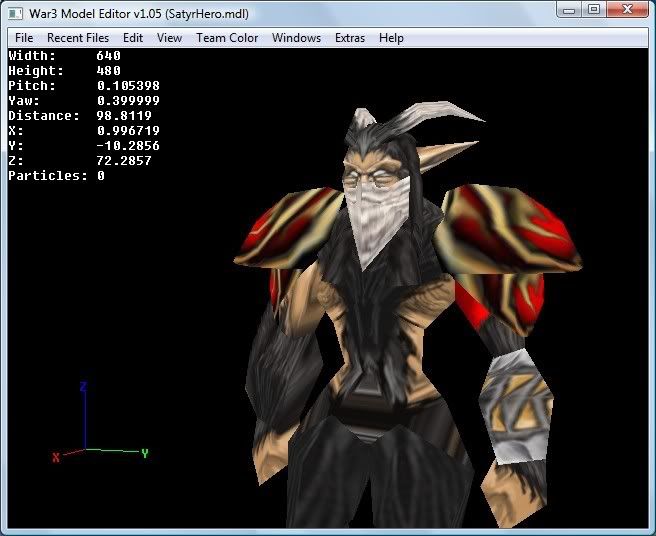Open the File menu
Viewport: 656px width, 536px height.
pyautogui.click(x=24, y=38)
